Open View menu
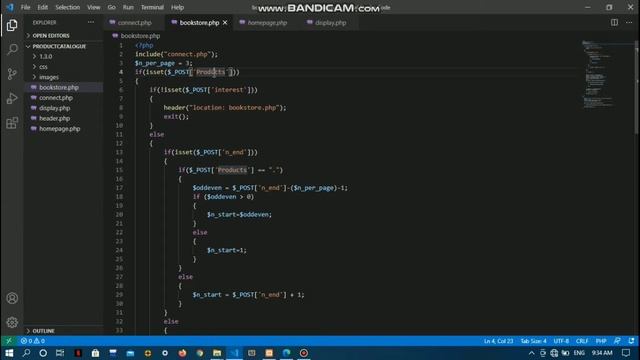Image resolution: width=640 pixels, height=360 pixels. (93, 7)
